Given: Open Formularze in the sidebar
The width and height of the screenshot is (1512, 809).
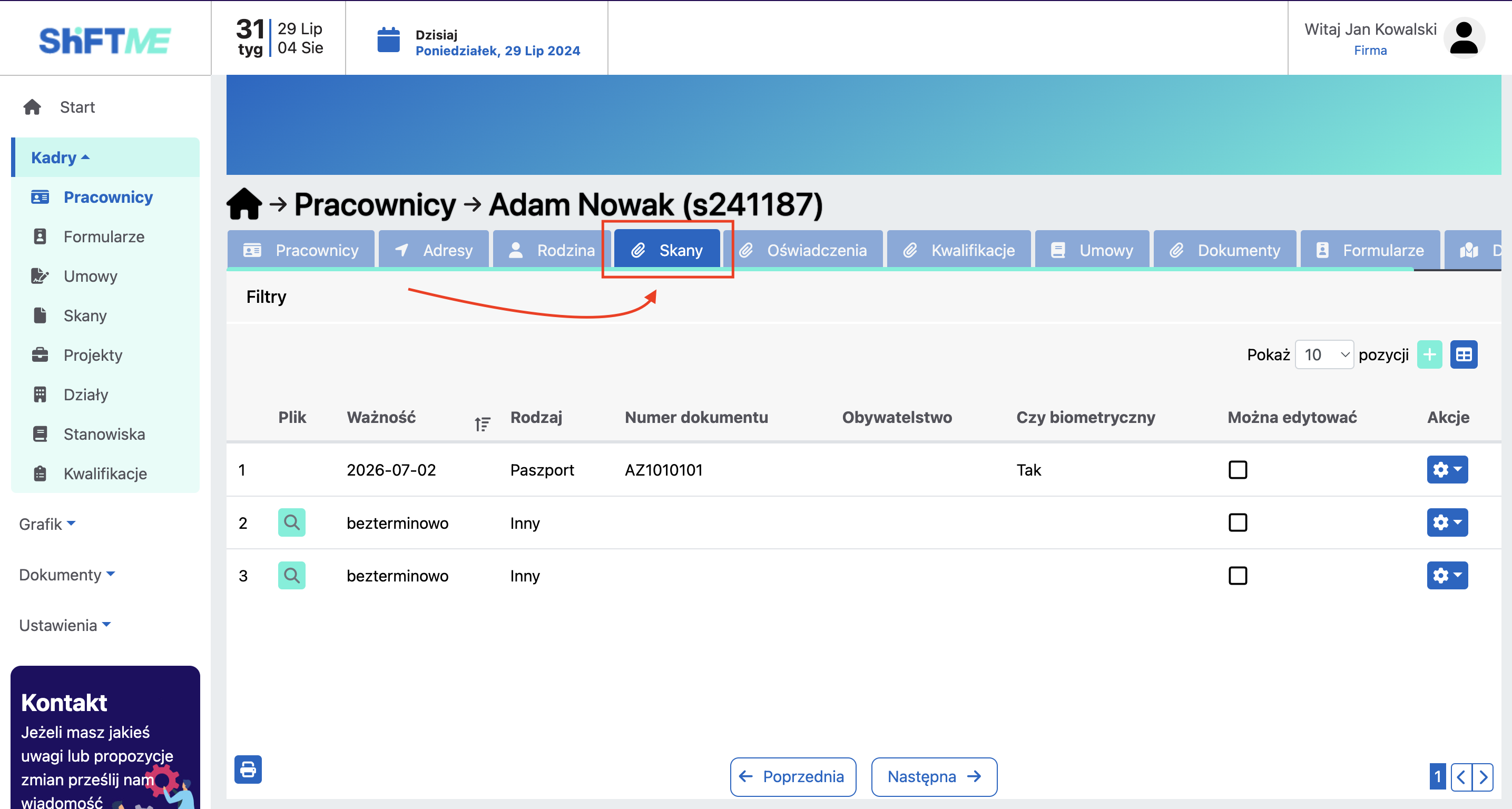Looking at the screenshot, I should [x=104, y=236].
